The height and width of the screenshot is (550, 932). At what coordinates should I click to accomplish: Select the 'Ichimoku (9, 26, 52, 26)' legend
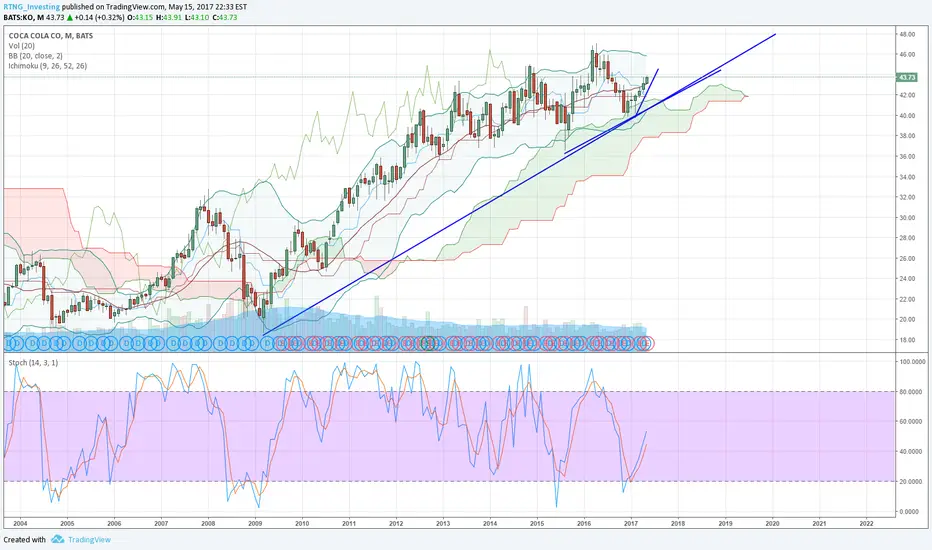pyautogui.click(x=48, y=66)
